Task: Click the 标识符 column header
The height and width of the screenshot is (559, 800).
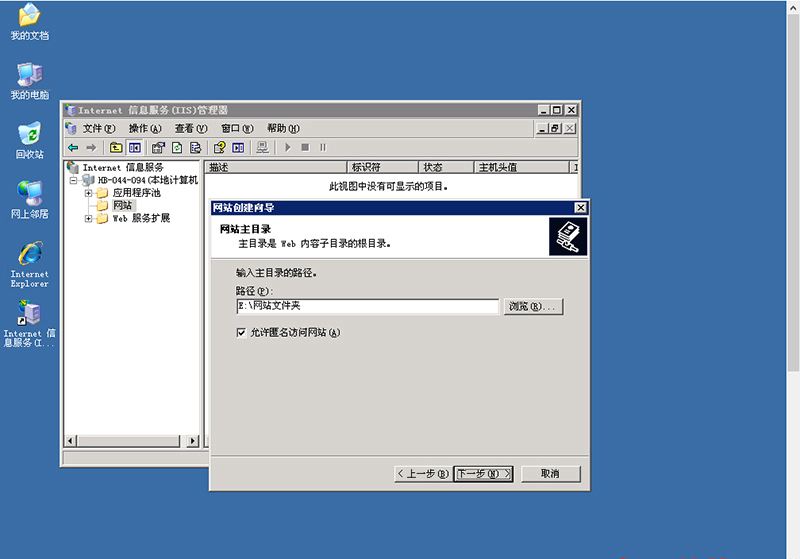Action: [383, 167]
